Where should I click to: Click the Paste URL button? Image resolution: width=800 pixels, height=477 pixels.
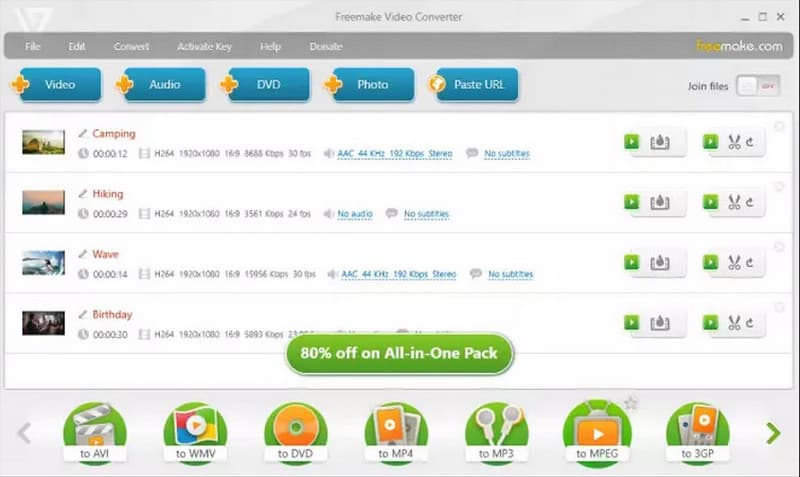pos(473,85)
